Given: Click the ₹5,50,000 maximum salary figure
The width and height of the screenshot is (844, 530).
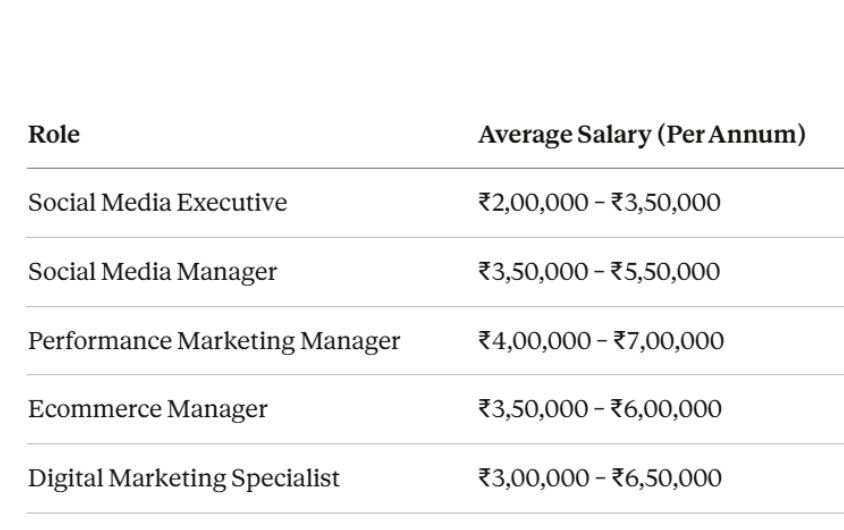Looking at the screenshot, I should 665,272.
